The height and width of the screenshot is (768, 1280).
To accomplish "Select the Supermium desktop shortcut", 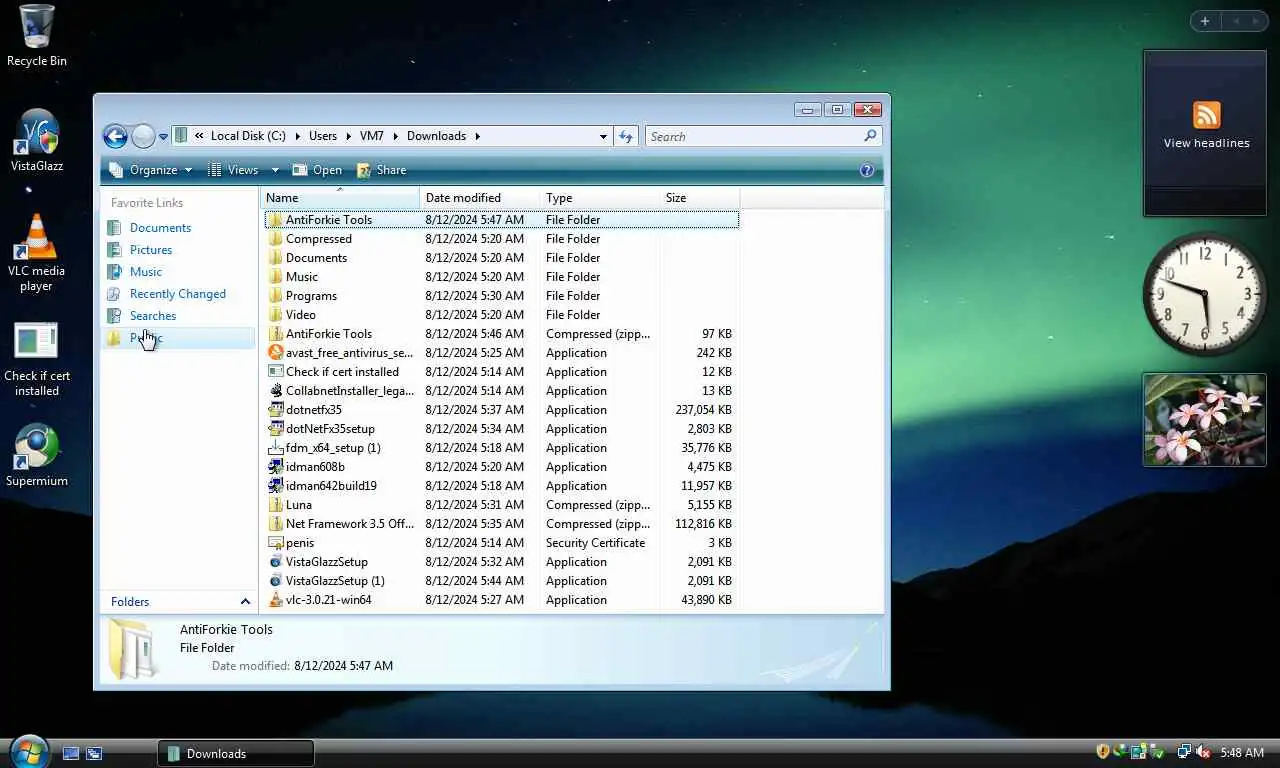I will (x=37, y=456).
